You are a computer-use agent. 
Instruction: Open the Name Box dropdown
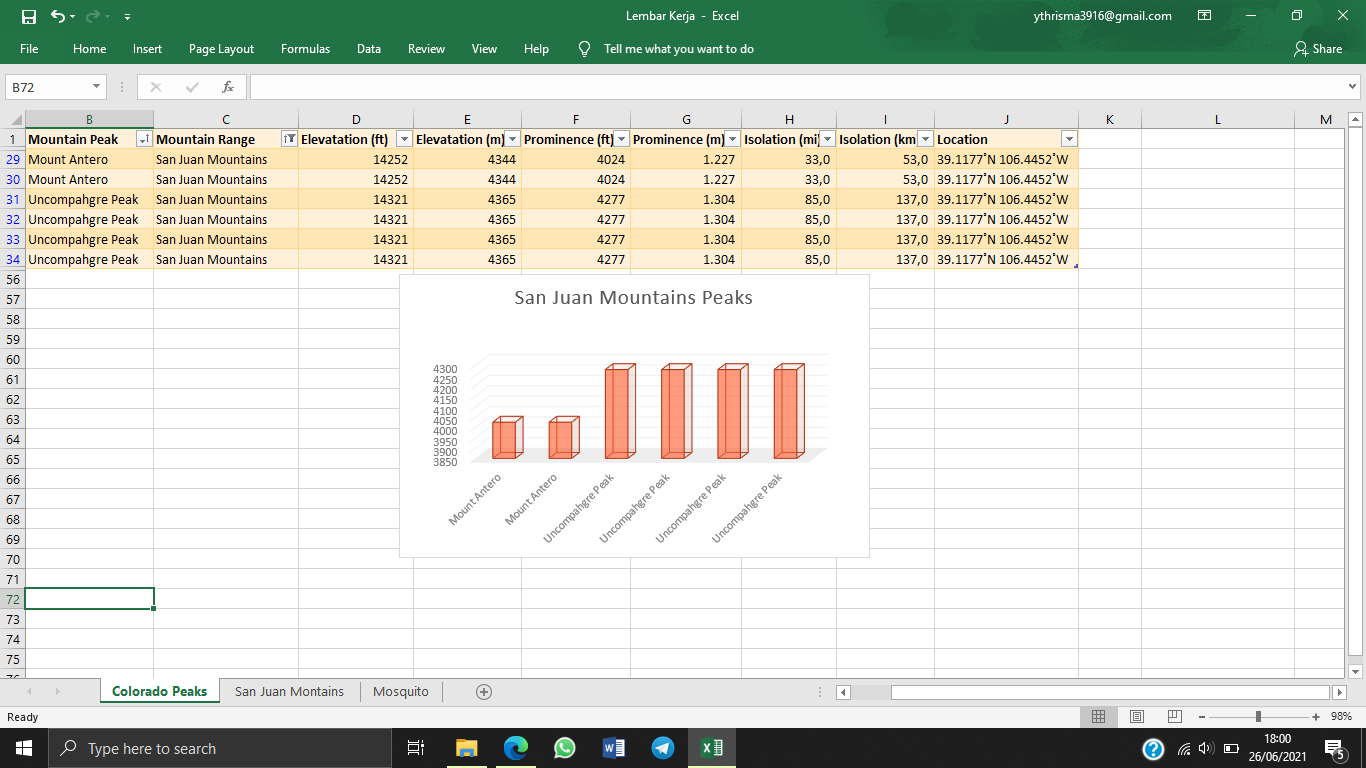(97, 87)
